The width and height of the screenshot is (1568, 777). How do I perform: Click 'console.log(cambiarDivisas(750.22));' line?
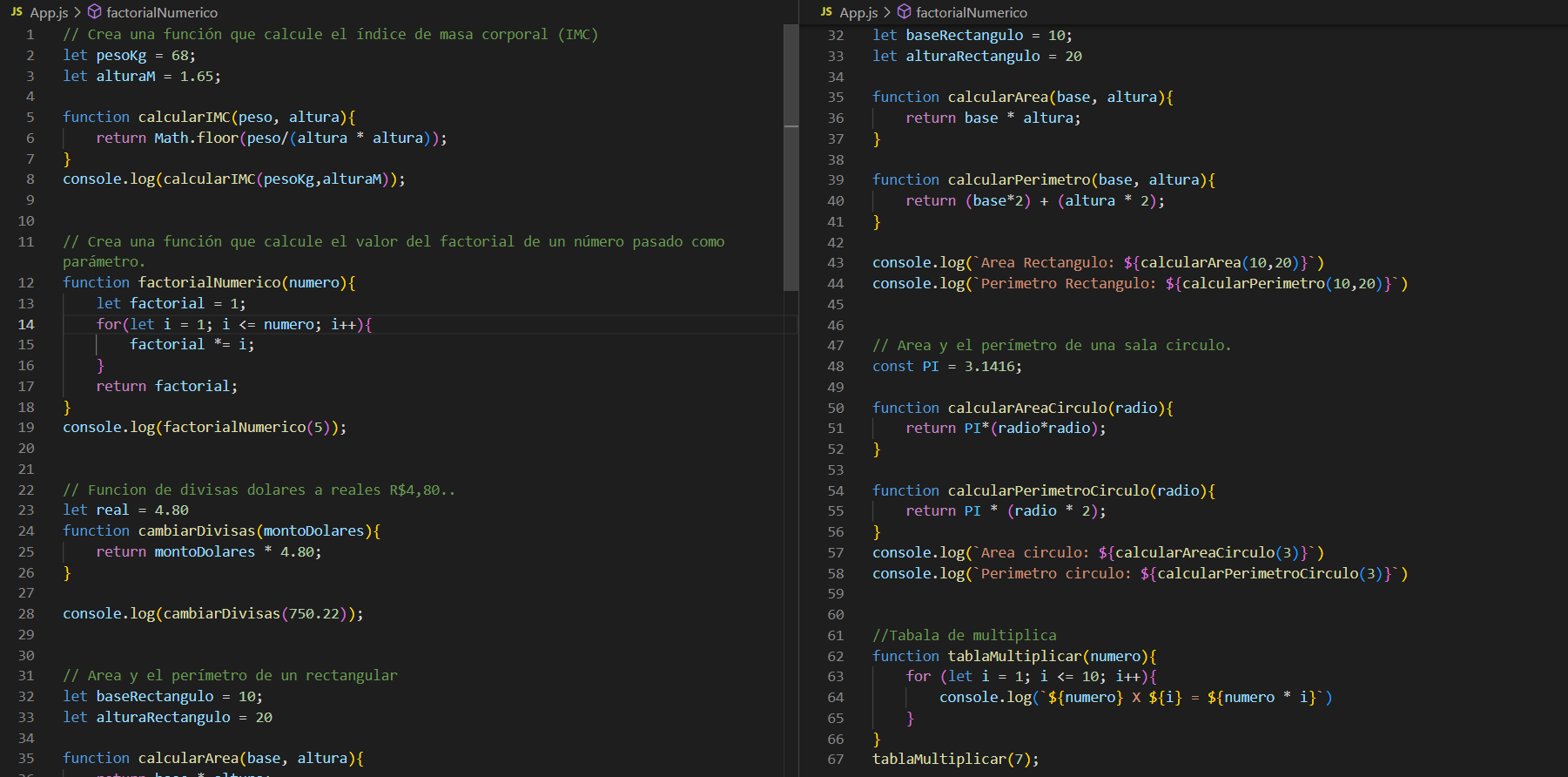[x=213, y=614]
